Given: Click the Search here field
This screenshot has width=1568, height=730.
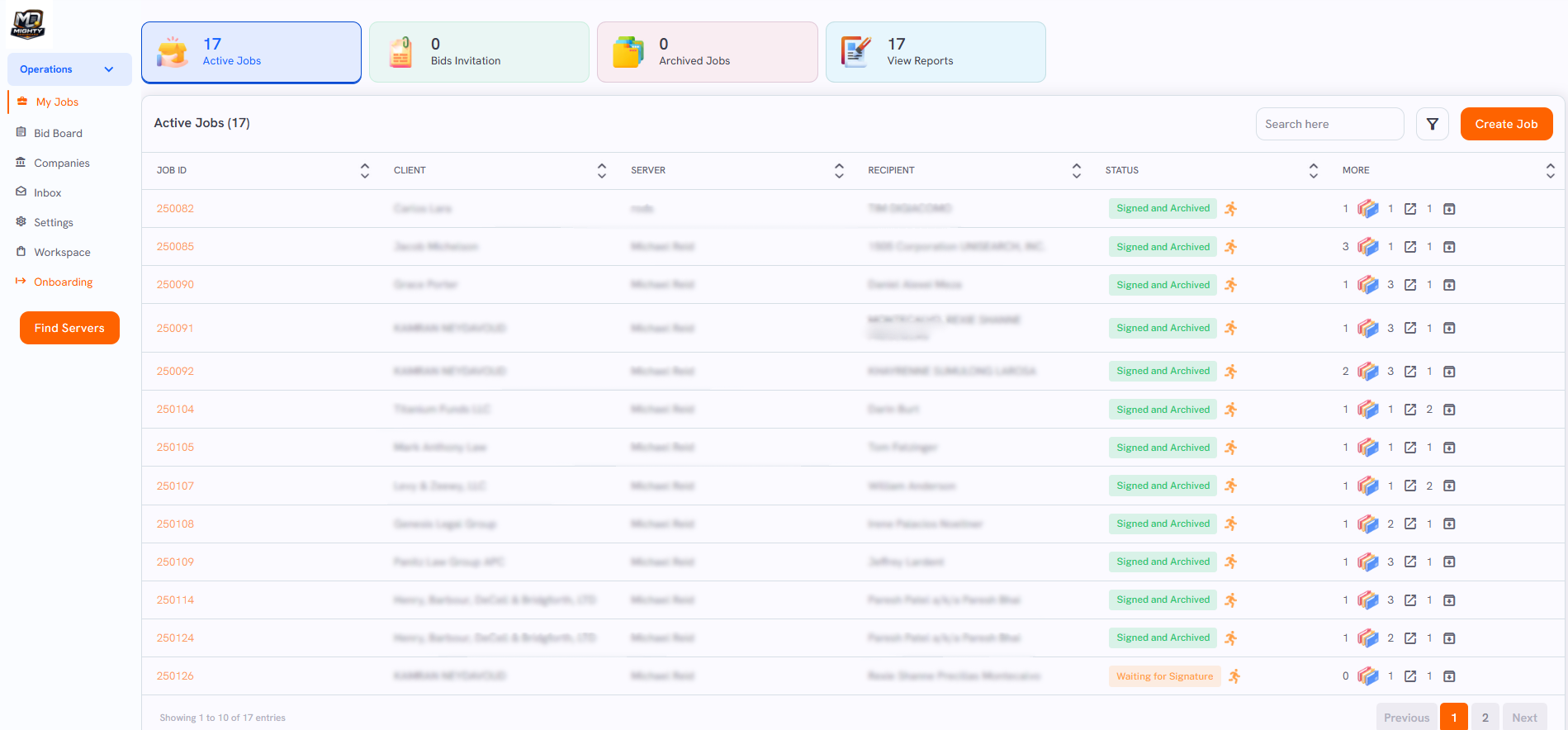Looking at the screenshot, I should [x=1329, y=124].
